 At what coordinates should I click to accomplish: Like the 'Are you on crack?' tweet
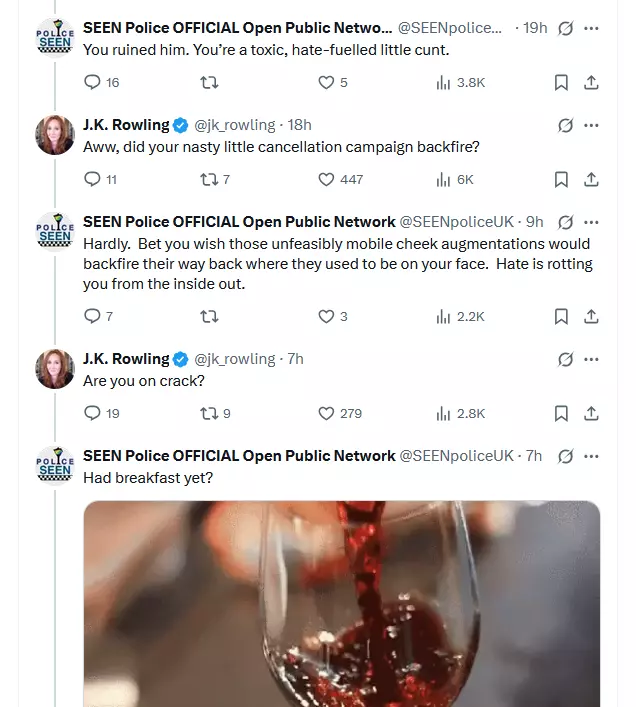click(x=340, y=413)
